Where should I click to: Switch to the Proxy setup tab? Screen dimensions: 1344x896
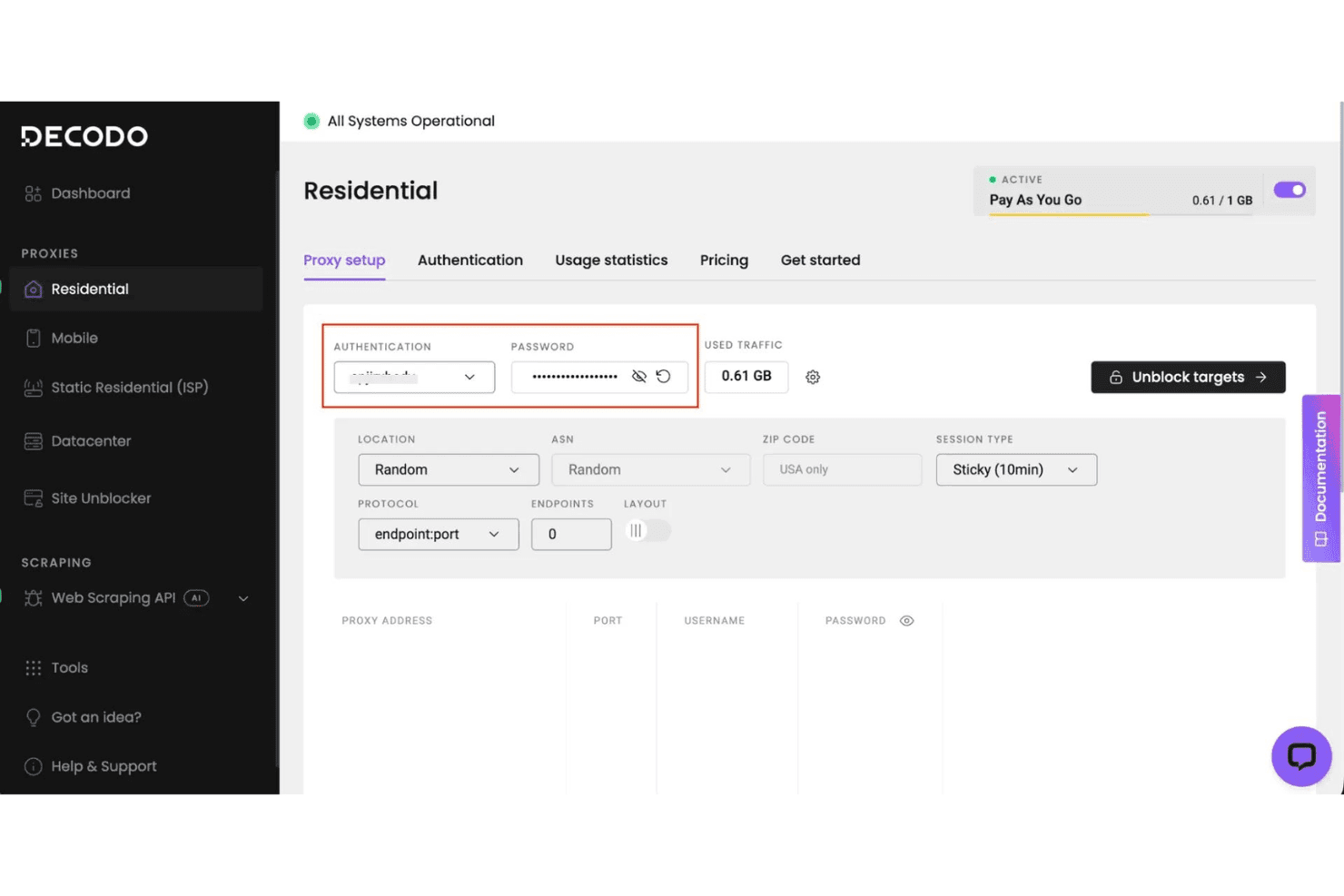coord(344,261)
